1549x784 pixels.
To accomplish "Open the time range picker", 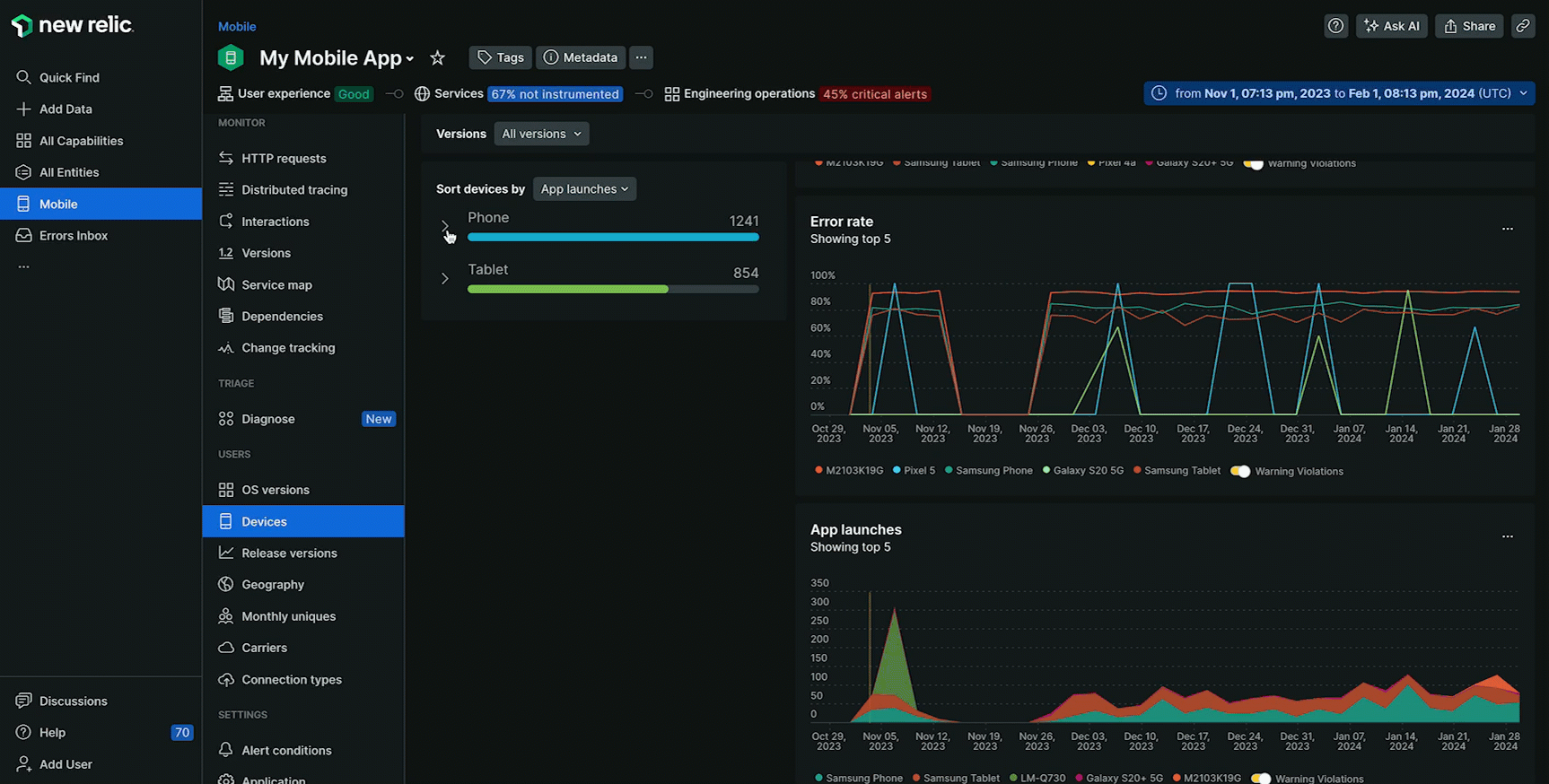I will point(1339,93).
